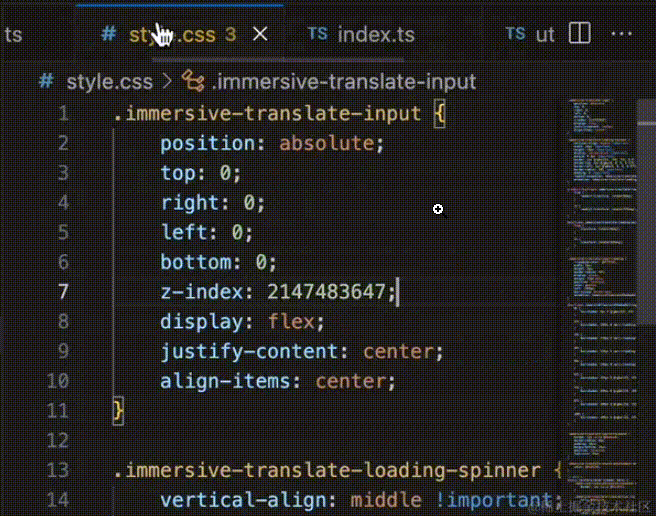Click the 'bottom: 0;' declaration
Image resolution: width=656 pixels, height=516 pixels.
tap(218, 262)
